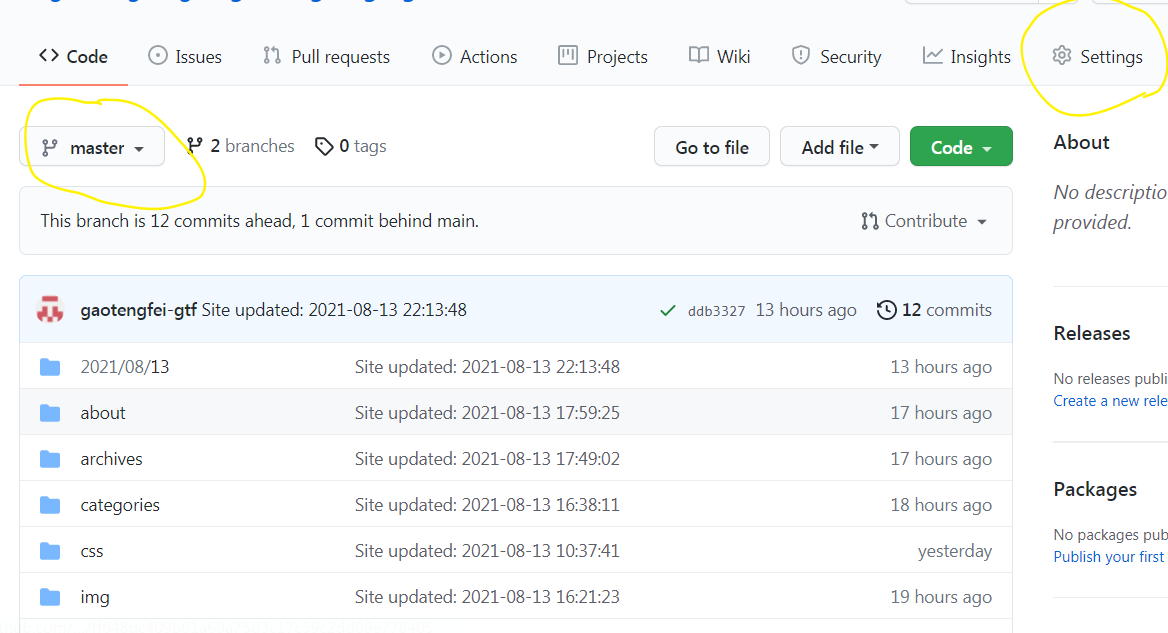Click "13 hours ago" in the 2021/08/13 row
This screenshot has width=1168, height=633.
point(941,366)
